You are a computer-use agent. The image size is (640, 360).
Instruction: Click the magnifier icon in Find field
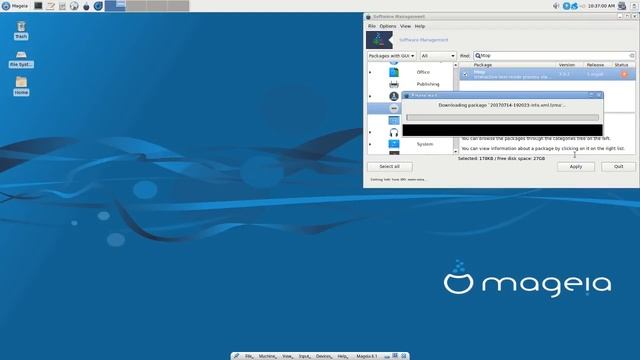(478, 56)
